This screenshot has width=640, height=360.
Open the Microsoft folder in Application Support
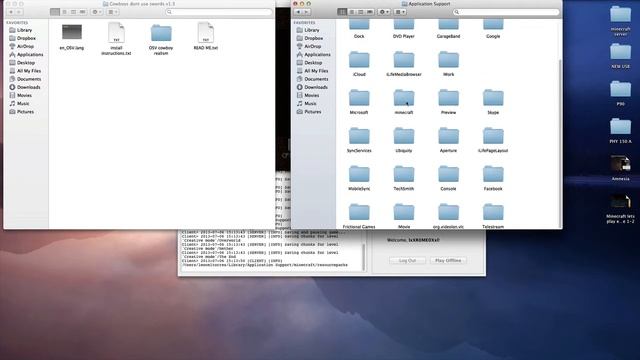click(x=359, y=98)
